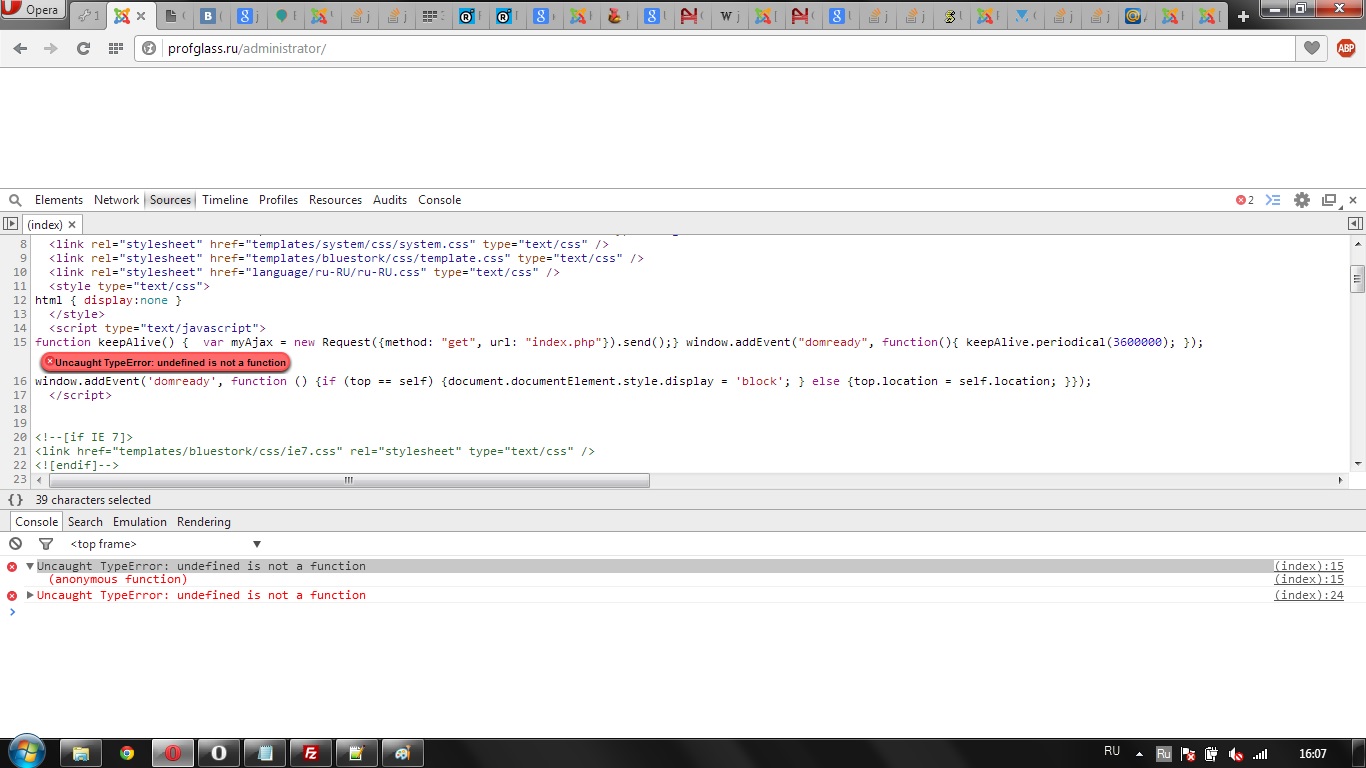Collapse the first Uncaught TypeError entry
The width and height of the screenshot is (1366, 768).
[x=30, y=566]
